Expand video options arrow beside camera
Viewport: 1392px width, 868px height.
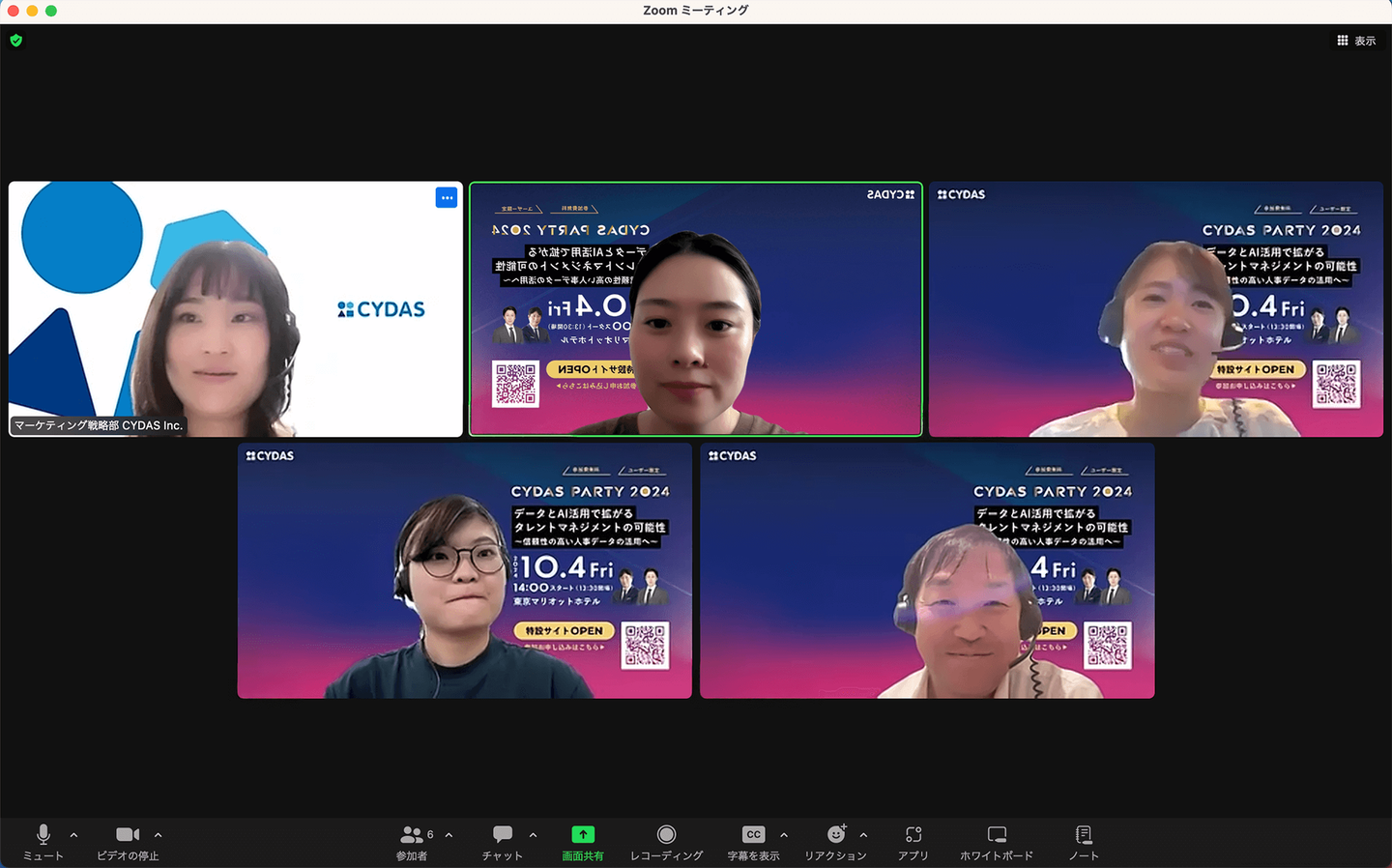(x=159, y=835)
